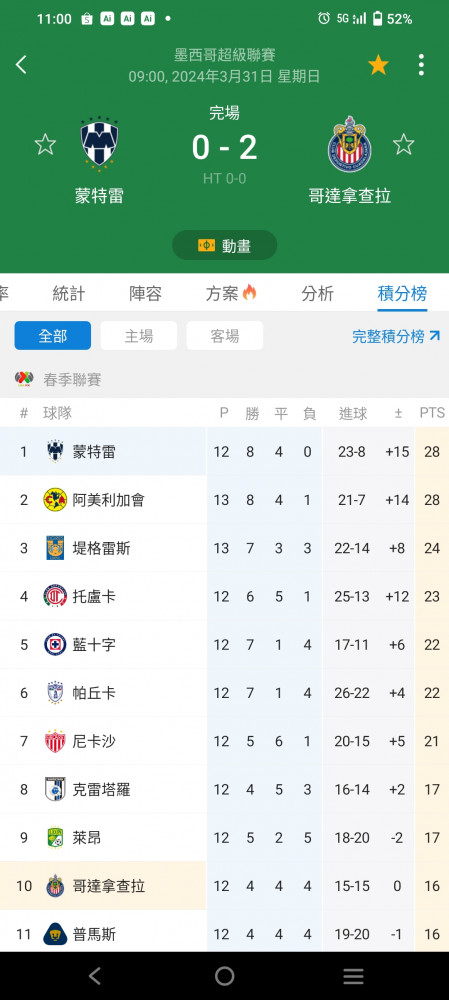
Task: Switch to the 統計 tab
Action: click(69, 293)
